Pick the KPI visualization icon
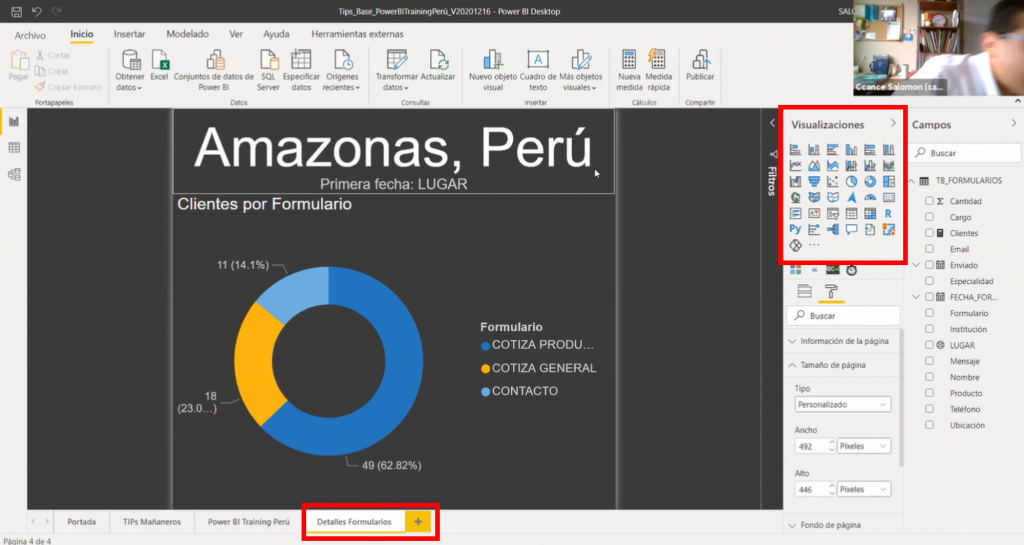Image resolution: width=1024 pixels, height=545 pixels. [x=814, y=213]
